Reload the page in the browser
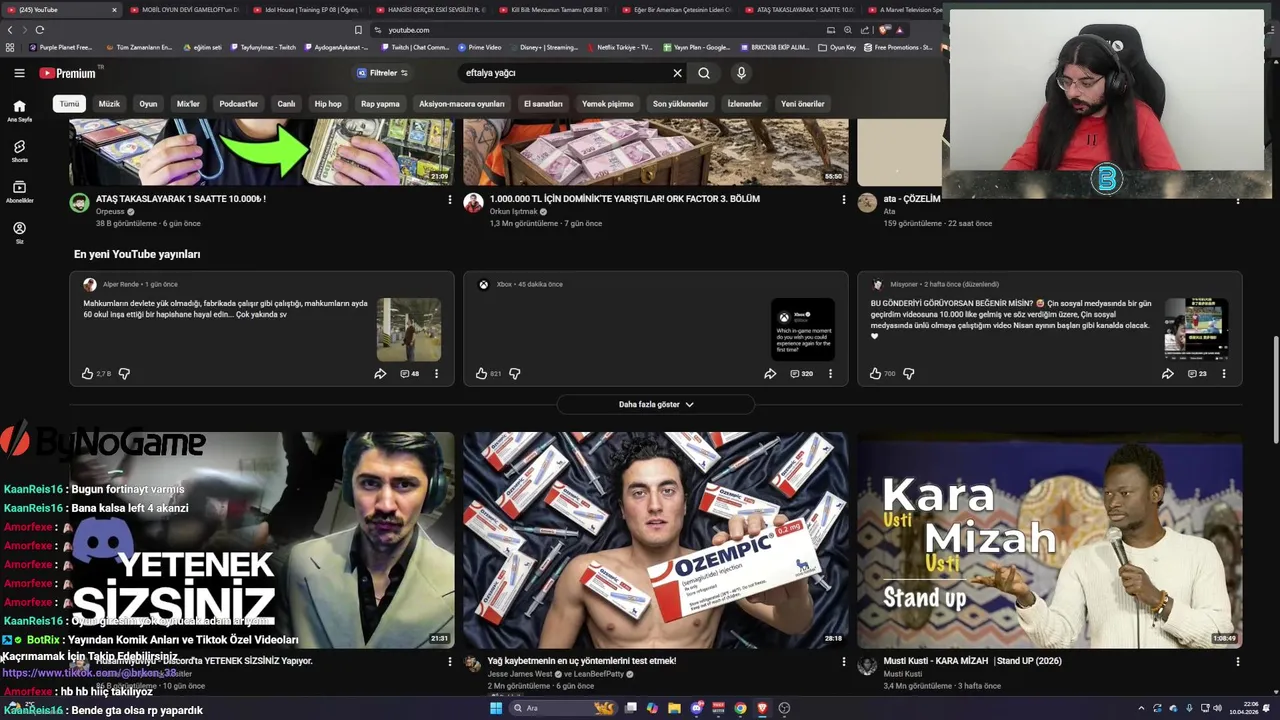The height and width of the screenshot is (720, 1280). (x=39, y=30)
